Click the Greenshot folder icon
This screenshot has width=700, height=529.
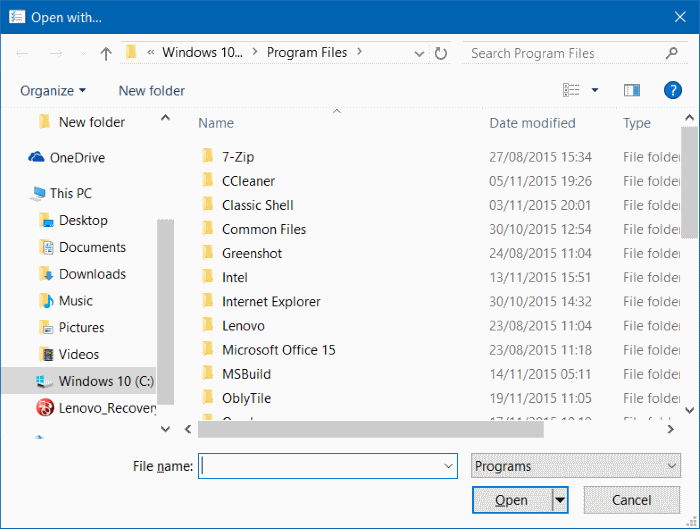coord(208,253)
